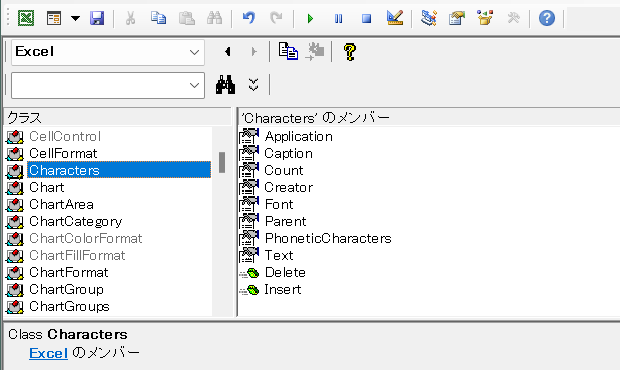The width and height of the screenshot is (620, 370).
Task: Click the Paste clipboard icon
Action: tap(186, 18)
